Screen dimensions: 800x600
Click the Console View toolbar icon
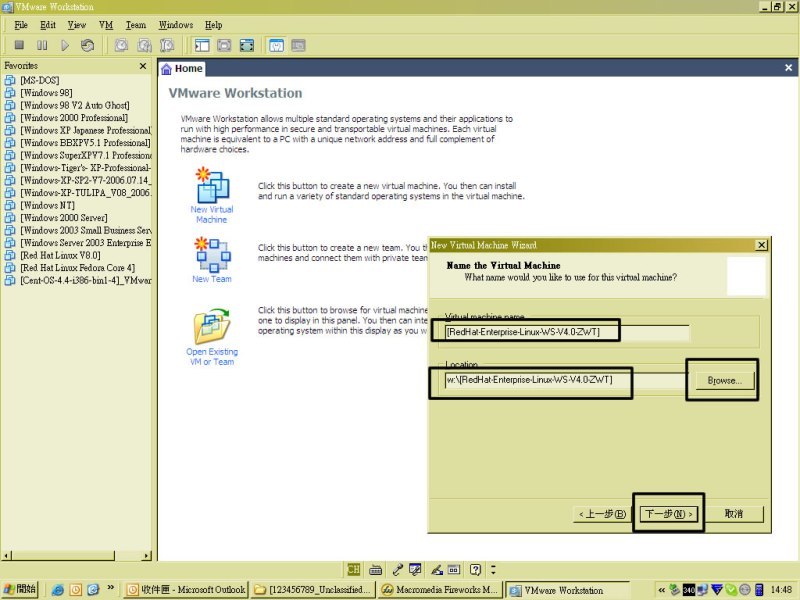(298, 45)
